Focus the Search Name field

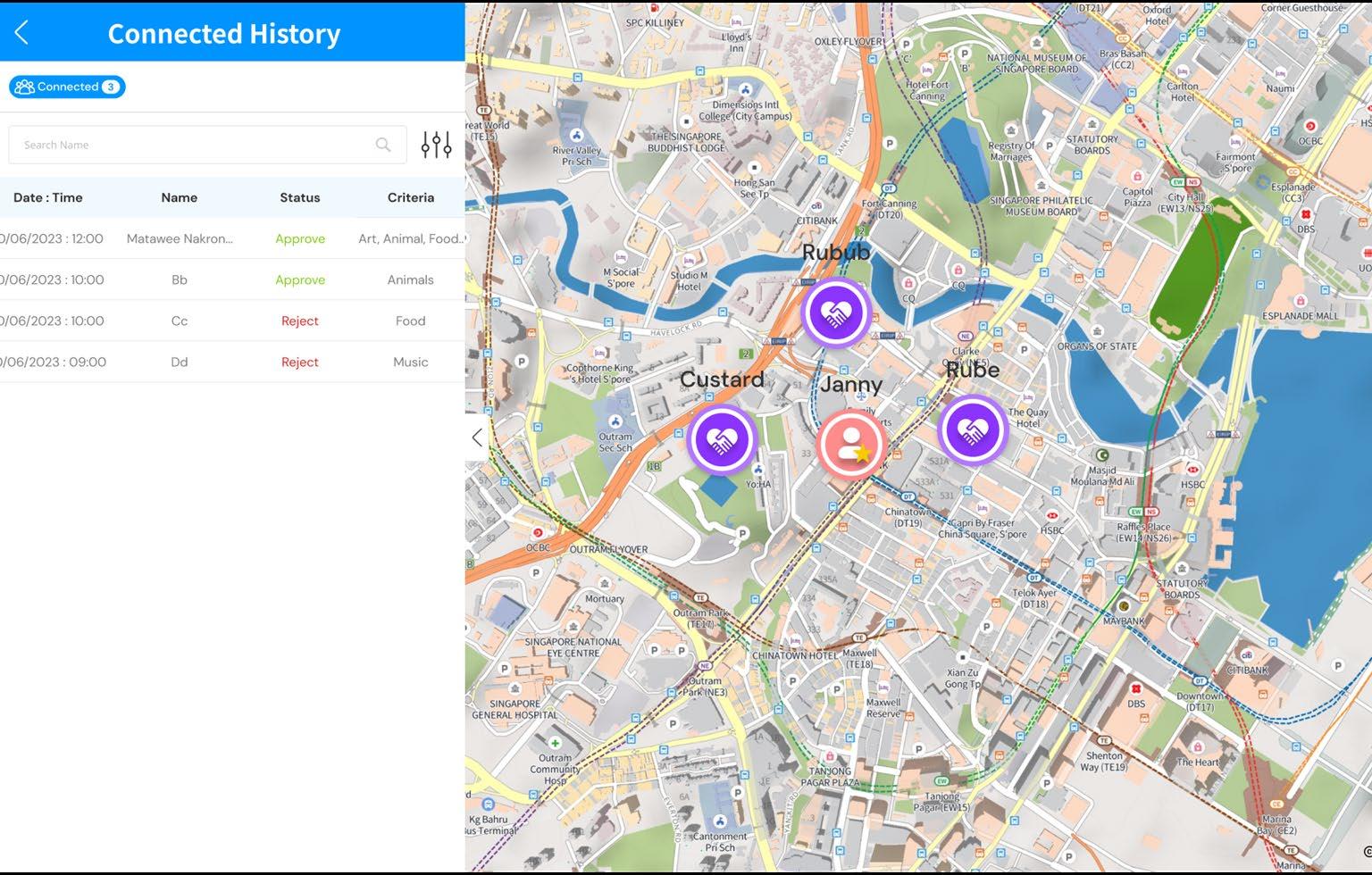[x=207, y=145]
